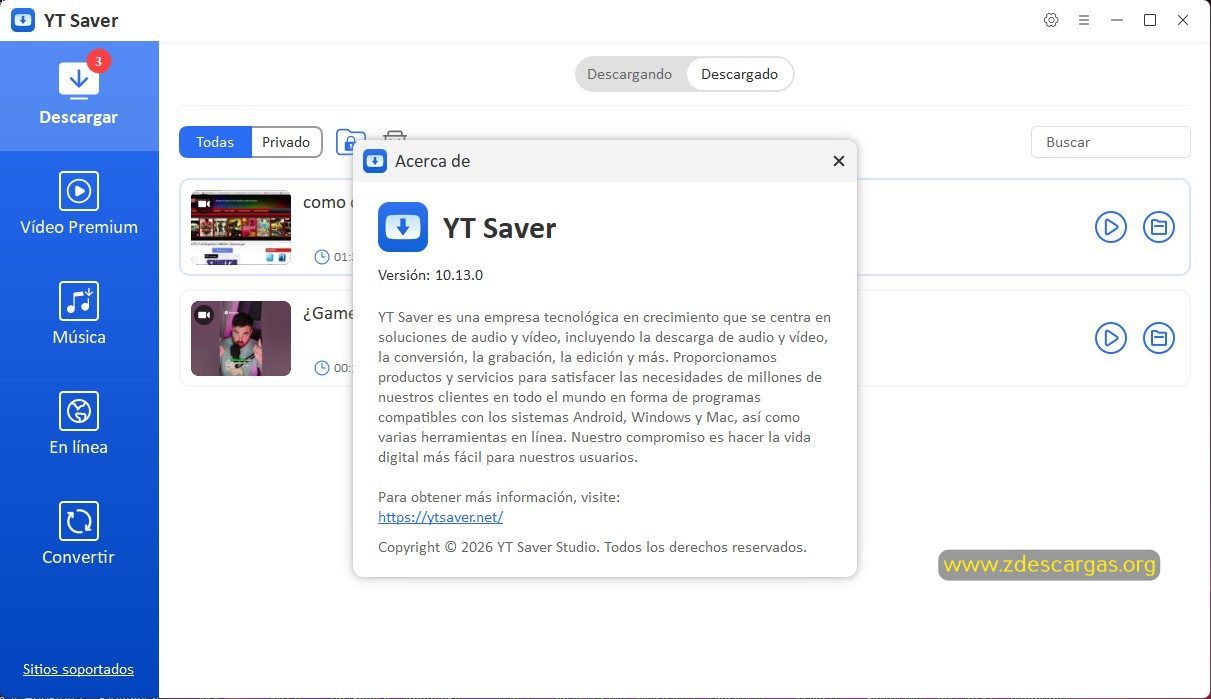Open the En línea browser section
Image resolution: width=1211 pixels, height=699 pixels.
[x=79, y=425]
